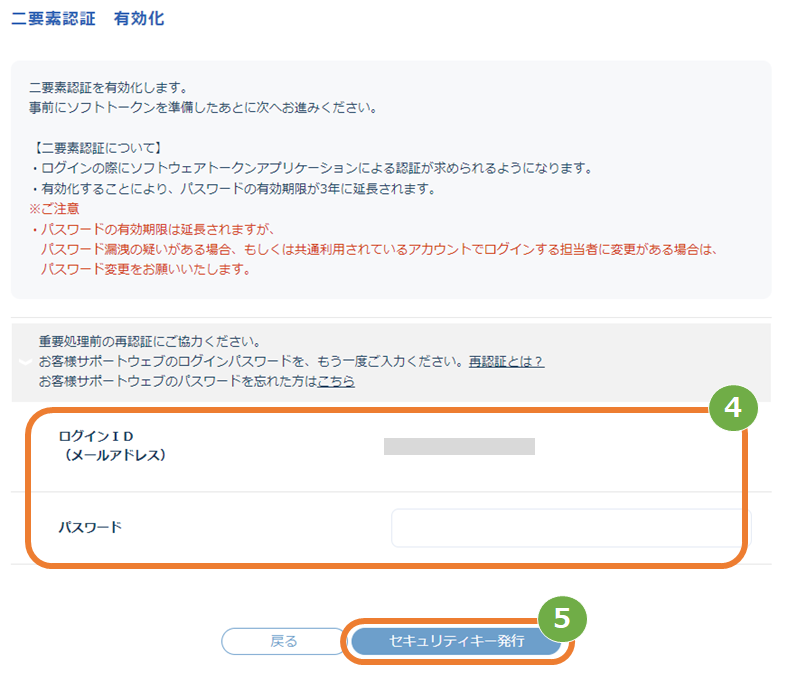Screen dimensions: 788x673
Task: Click the 事前にソフトトークンを準備 instruction line
Action: coord(203,108)
